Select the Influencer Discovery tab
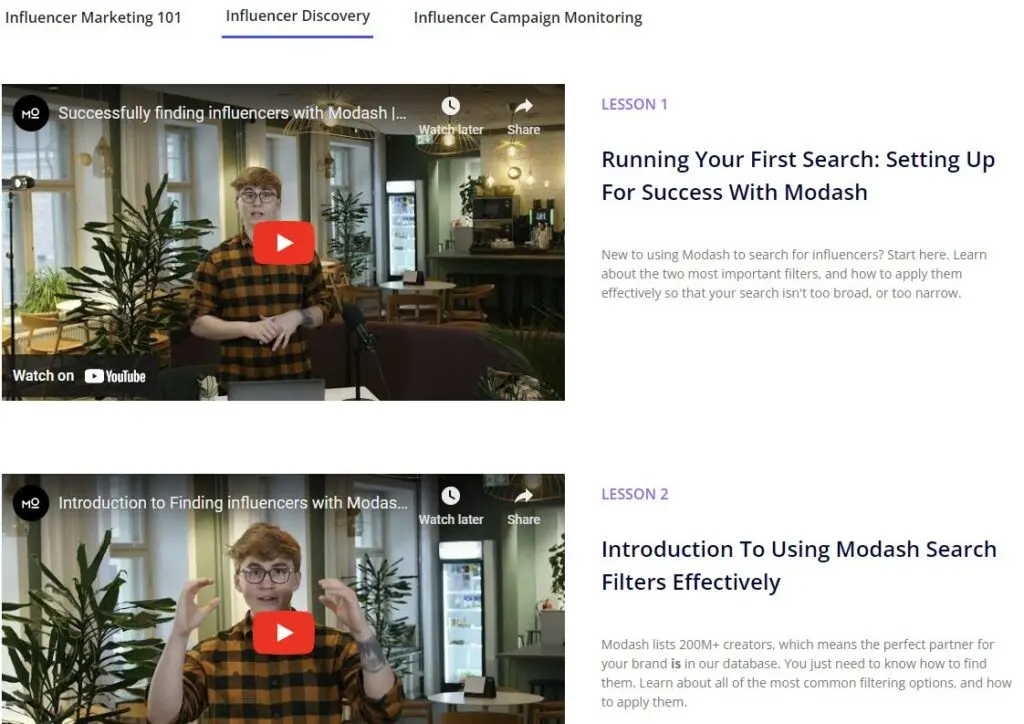 (x=298, y=16)
